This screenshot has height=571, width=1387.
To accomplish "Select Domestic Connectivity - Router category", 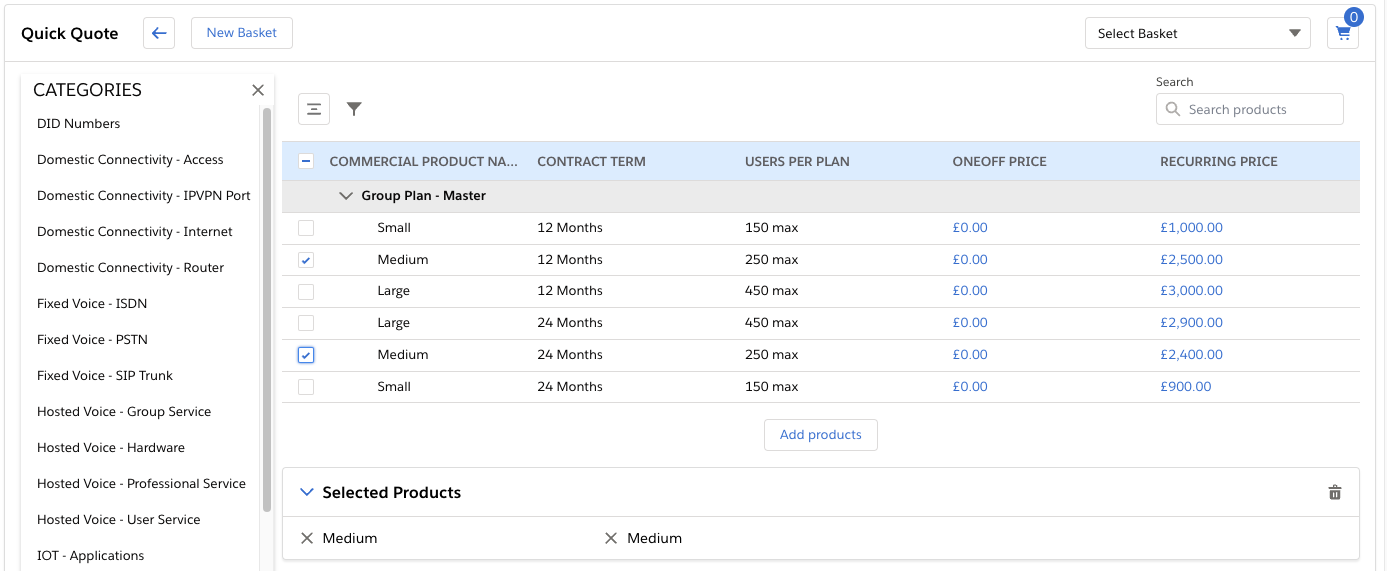I will pyautogui.click(x=131, y=268).
